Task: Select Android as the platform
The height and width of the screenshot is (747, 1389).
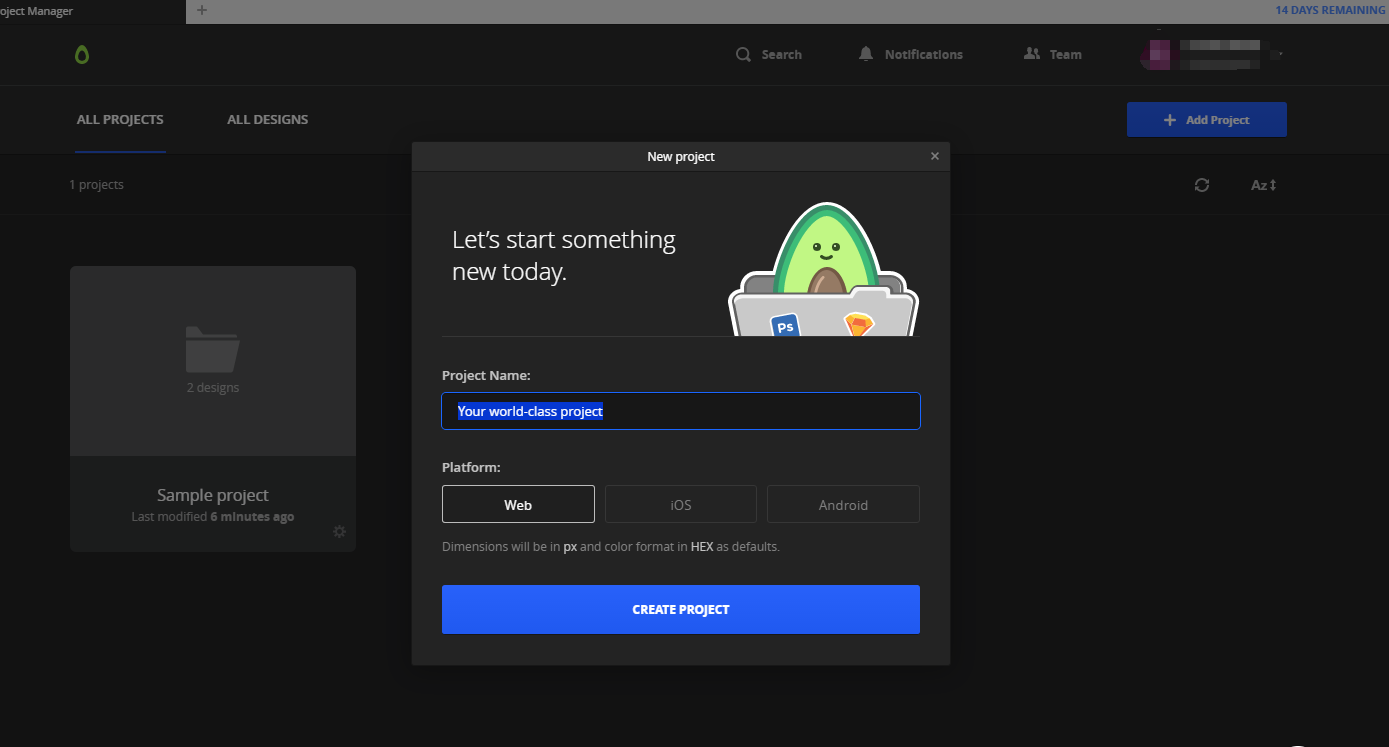Action: click(843, 505)
